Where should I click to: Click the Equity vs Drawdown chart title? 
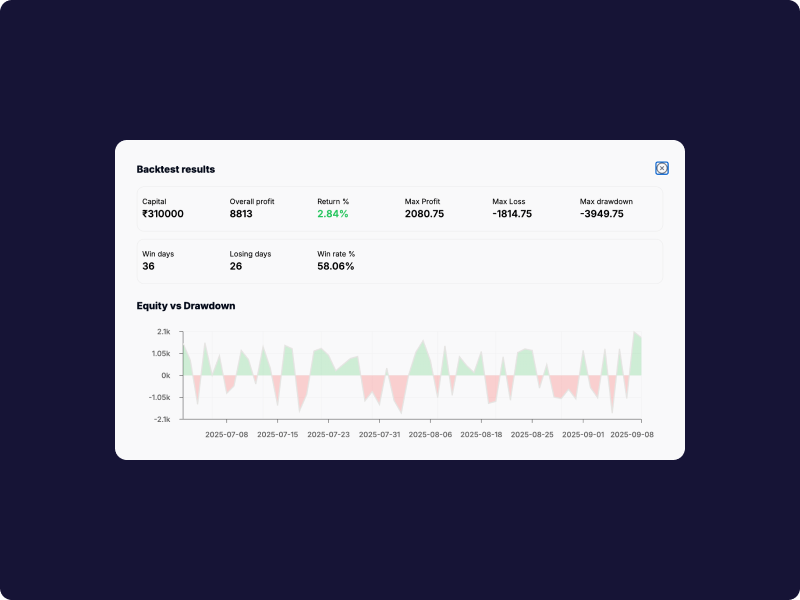[186, 306]
